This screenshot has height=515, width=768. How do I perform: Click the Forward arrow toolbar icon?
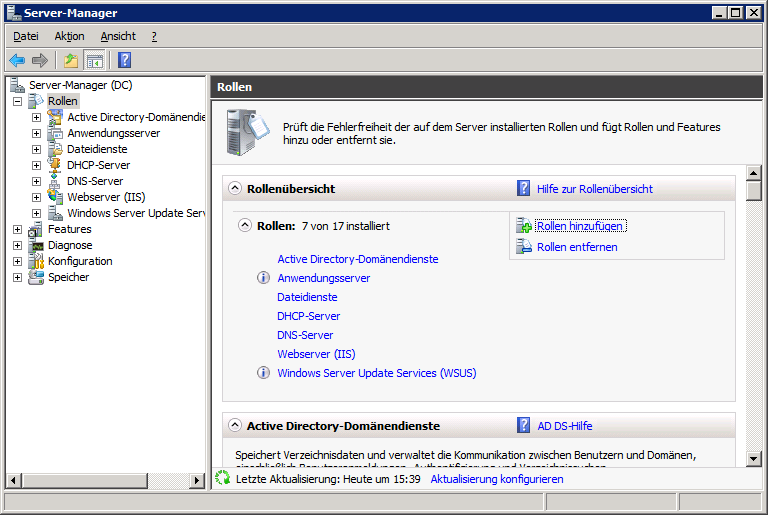[40, 60]
